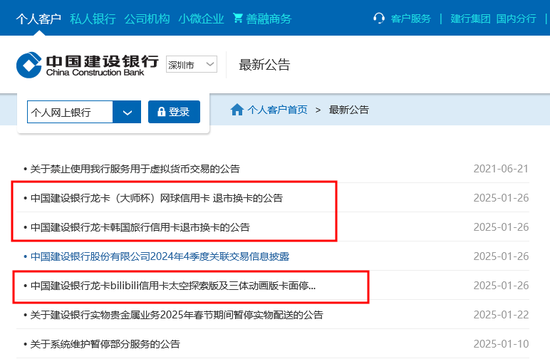550x364 pixels.
Task: Open the 个人客户 tab
Action: (39, 19)
